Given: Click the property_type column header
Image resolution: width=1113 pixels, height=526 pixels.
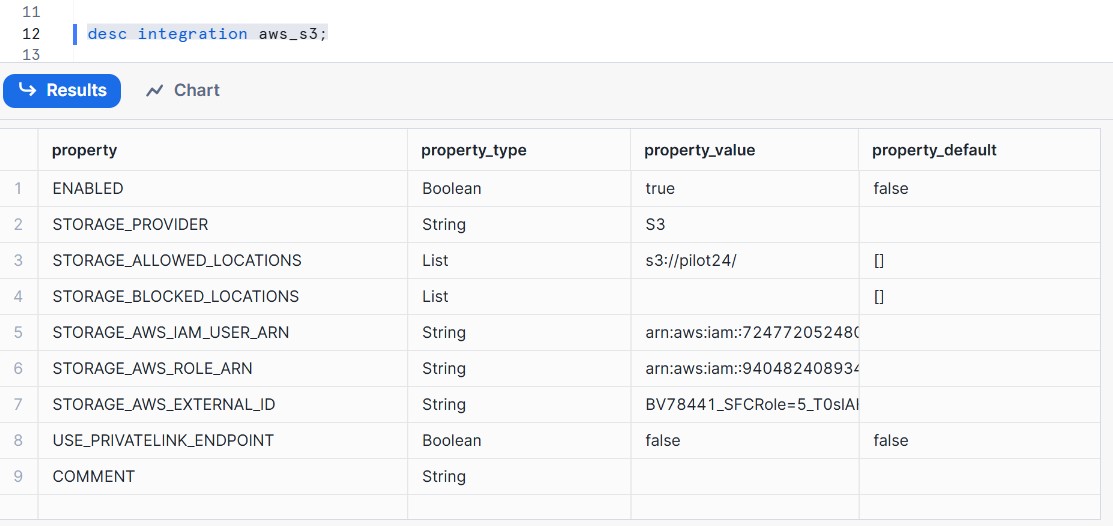Looking at the screenshot, I should (474, 150).
